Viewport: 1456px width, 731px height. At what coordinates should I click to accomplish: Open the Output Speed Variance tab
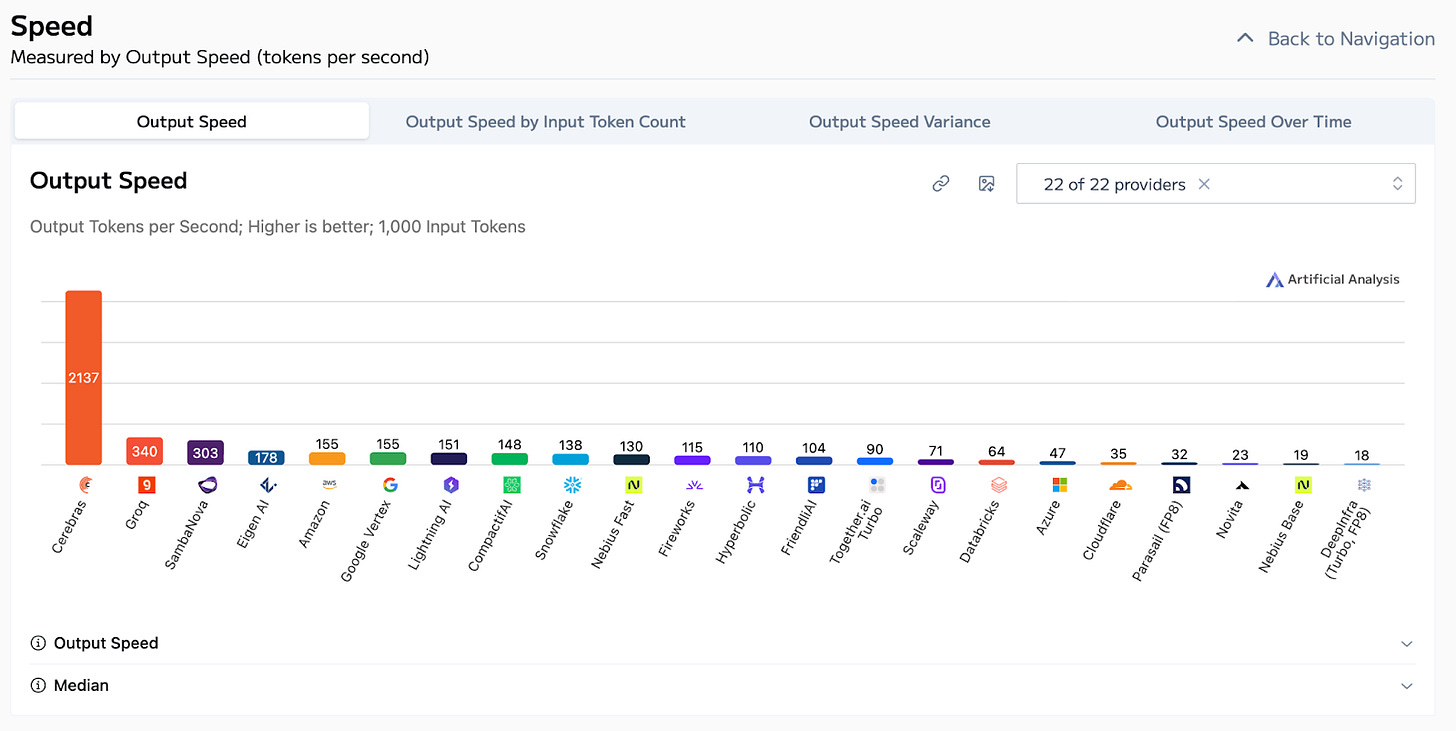point(900,122)
